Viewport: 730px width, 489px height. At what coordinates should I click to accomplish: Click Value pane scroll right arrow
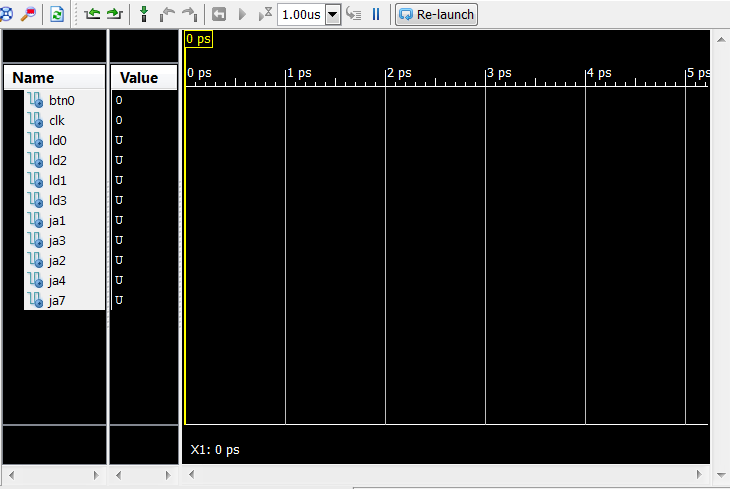coord(168,475)
